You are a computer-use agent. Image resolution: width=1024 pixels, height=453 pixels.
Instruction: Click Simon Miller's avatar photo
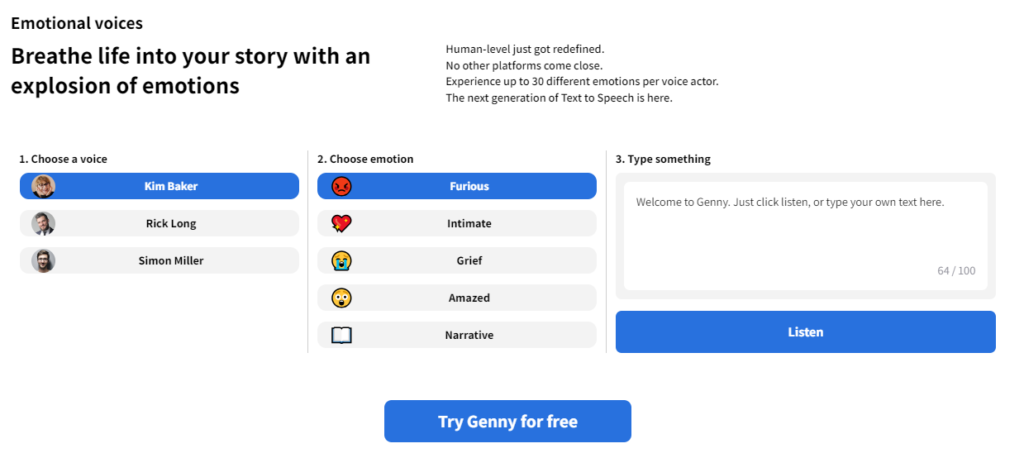(x=43, y=261)
